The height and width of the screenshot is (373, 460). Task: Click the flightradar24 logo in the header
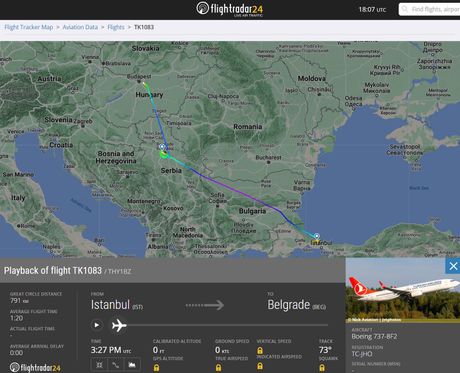coord(230,9)
